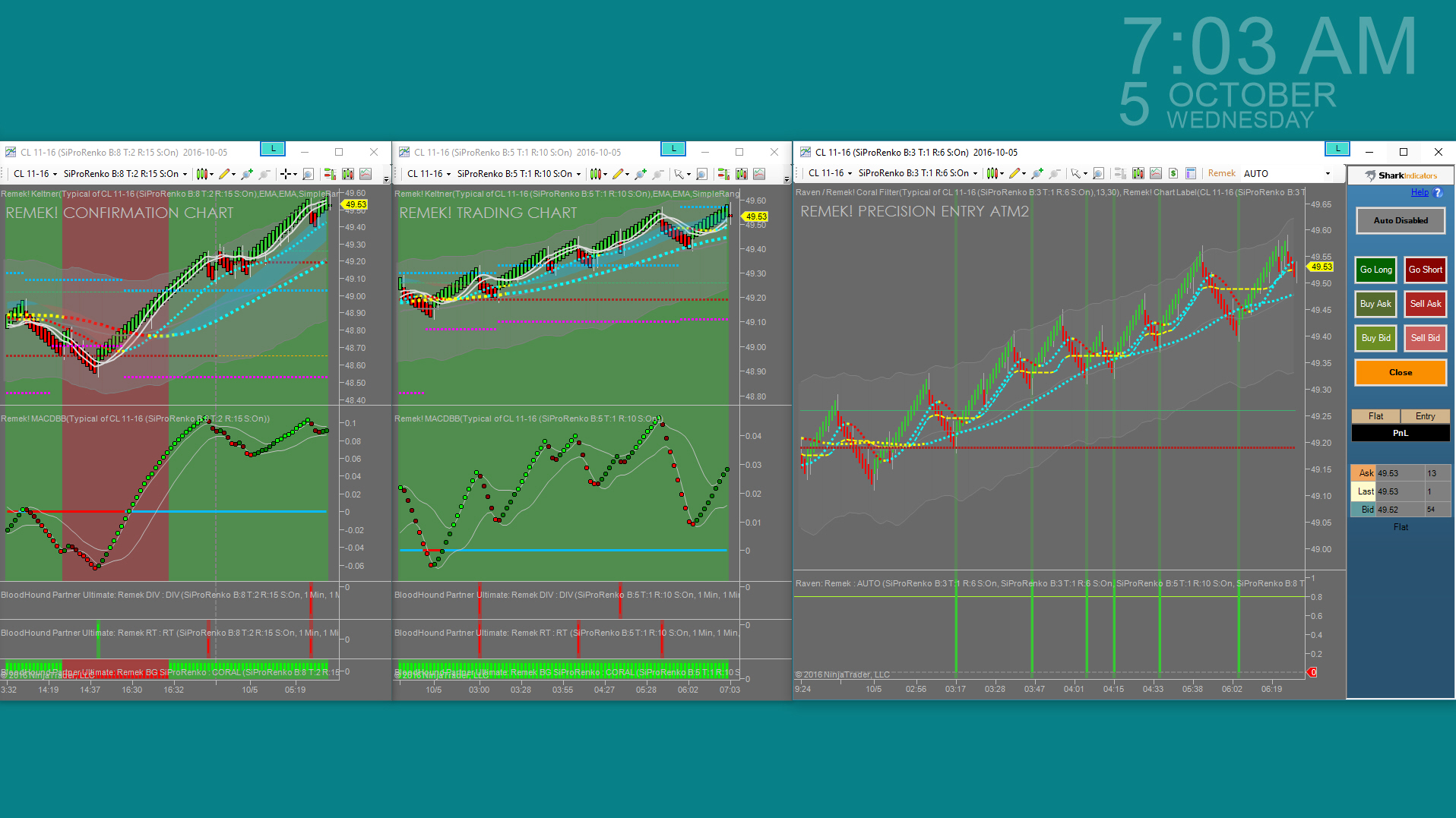Click the Buy Ask button
This screenshot has height=818, width=1456.
coord(1375,304)
